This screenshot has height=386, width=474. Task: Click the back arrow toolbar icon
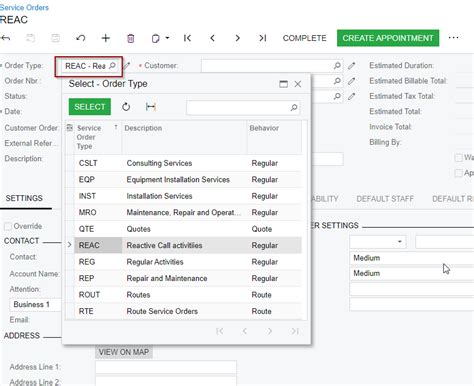(x=6, y=38)
